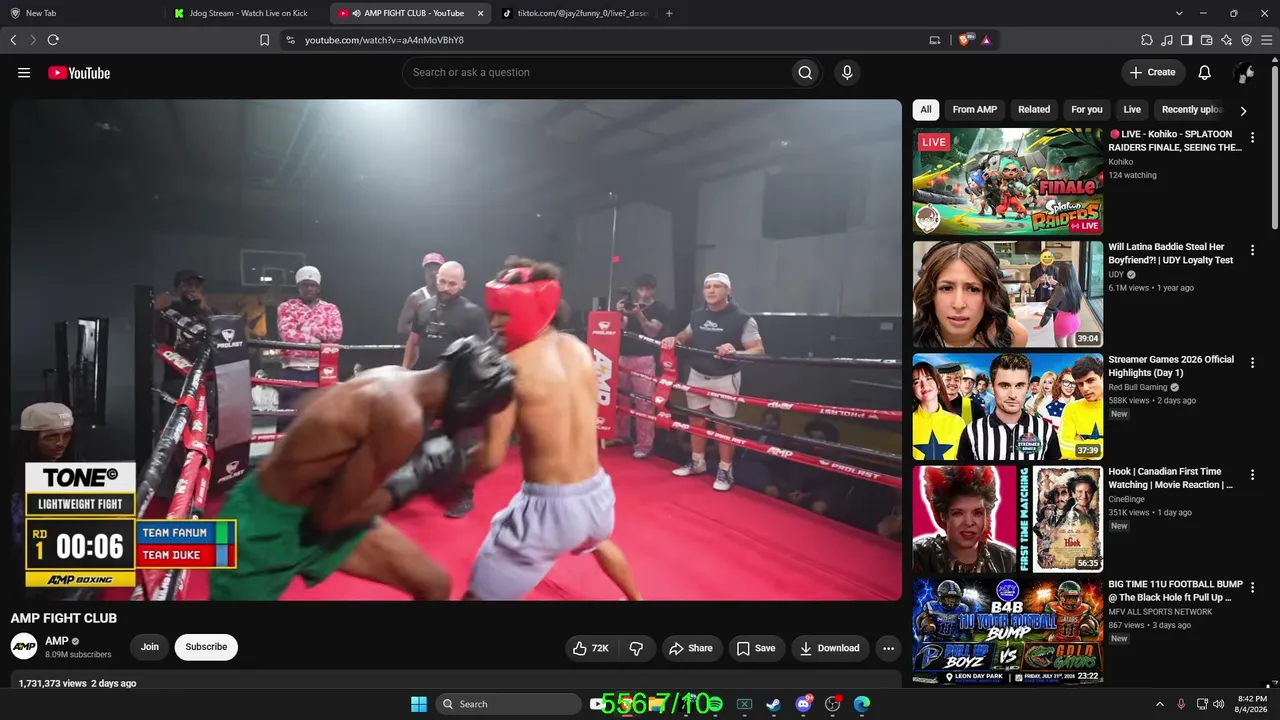Go back in browser history
Image resolution: width=1280 pixels, height=720 pixels.
(x=13, y=40)
